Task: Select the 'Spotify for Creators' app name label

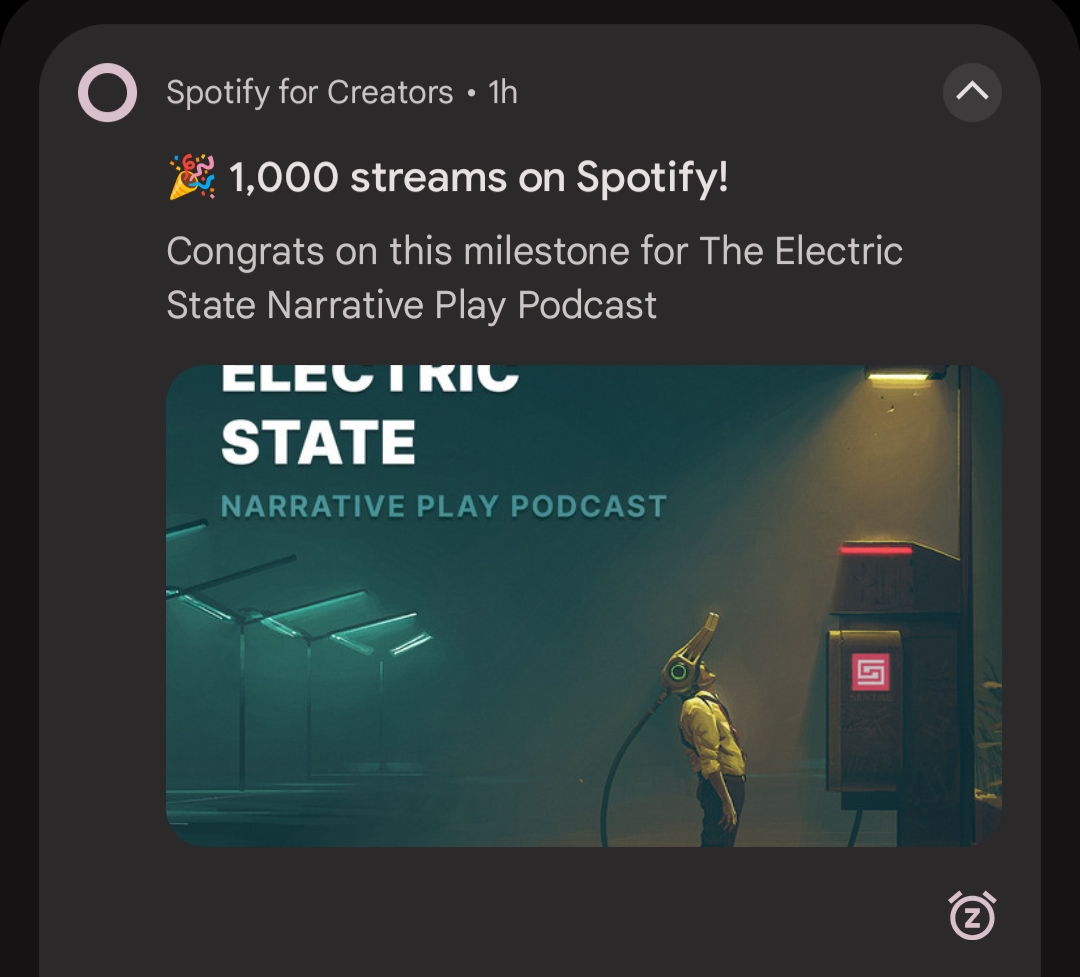Action: pyautogui.click(x=310, y=92)
